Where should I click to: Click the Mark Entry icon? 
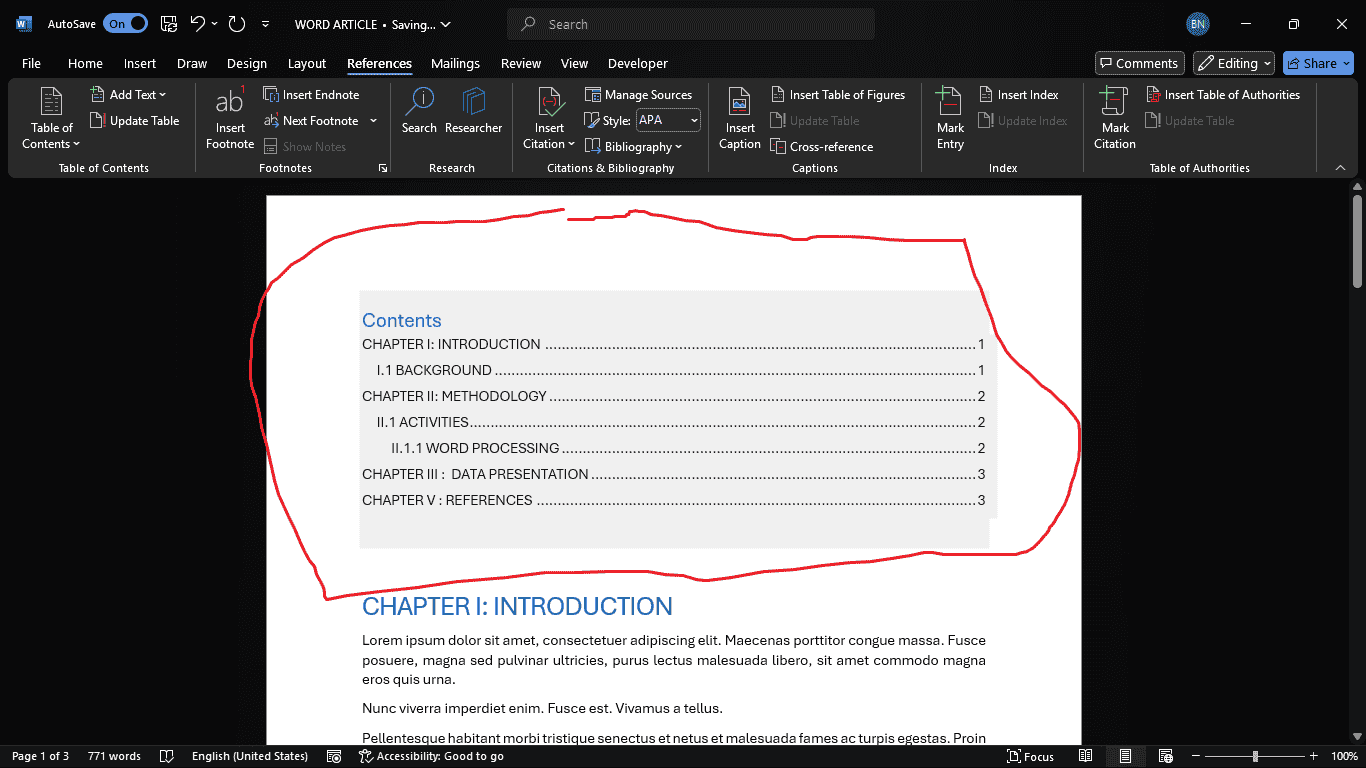[950, 103]
